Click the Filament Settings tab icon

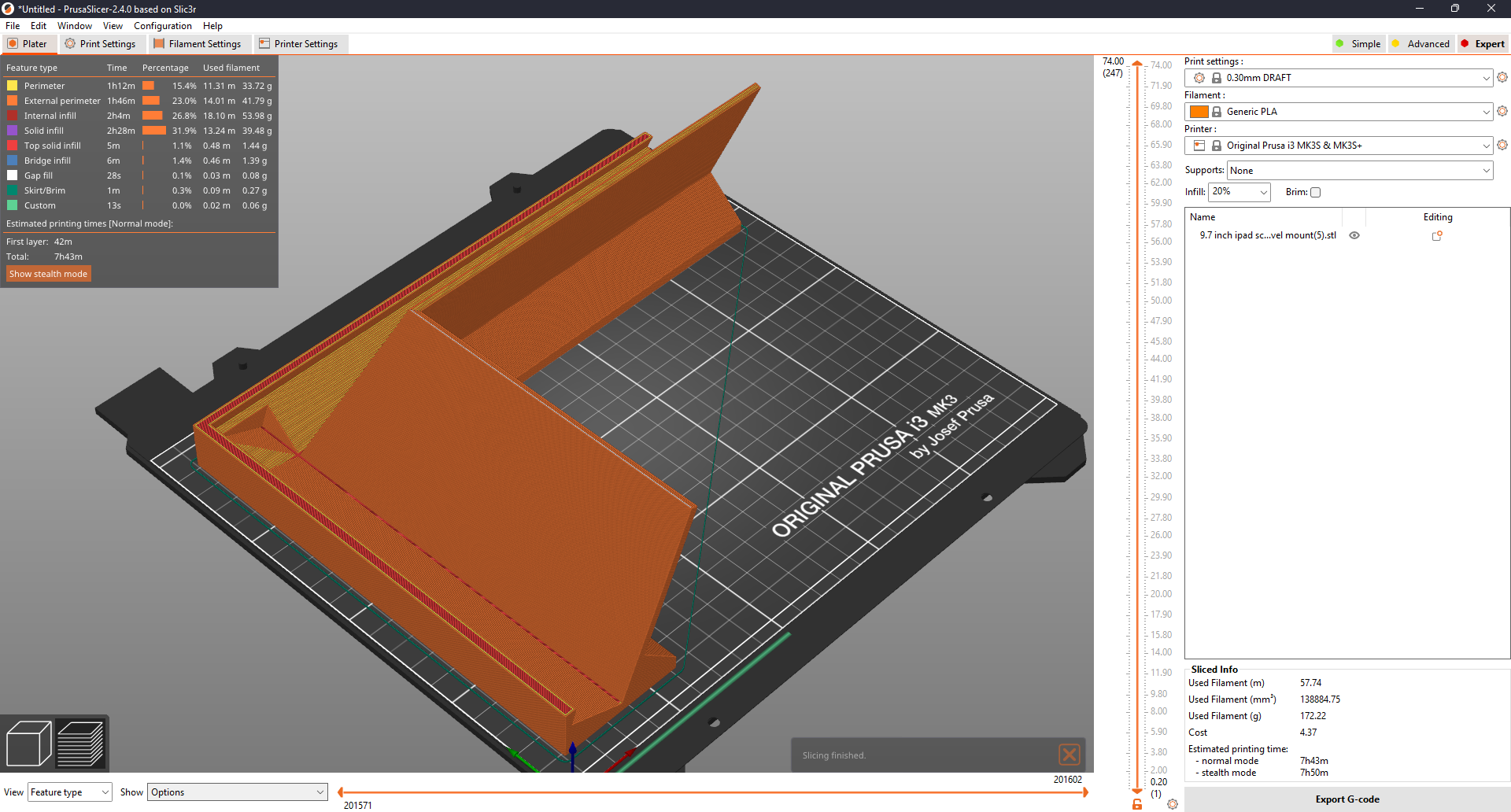click(159, 44)
